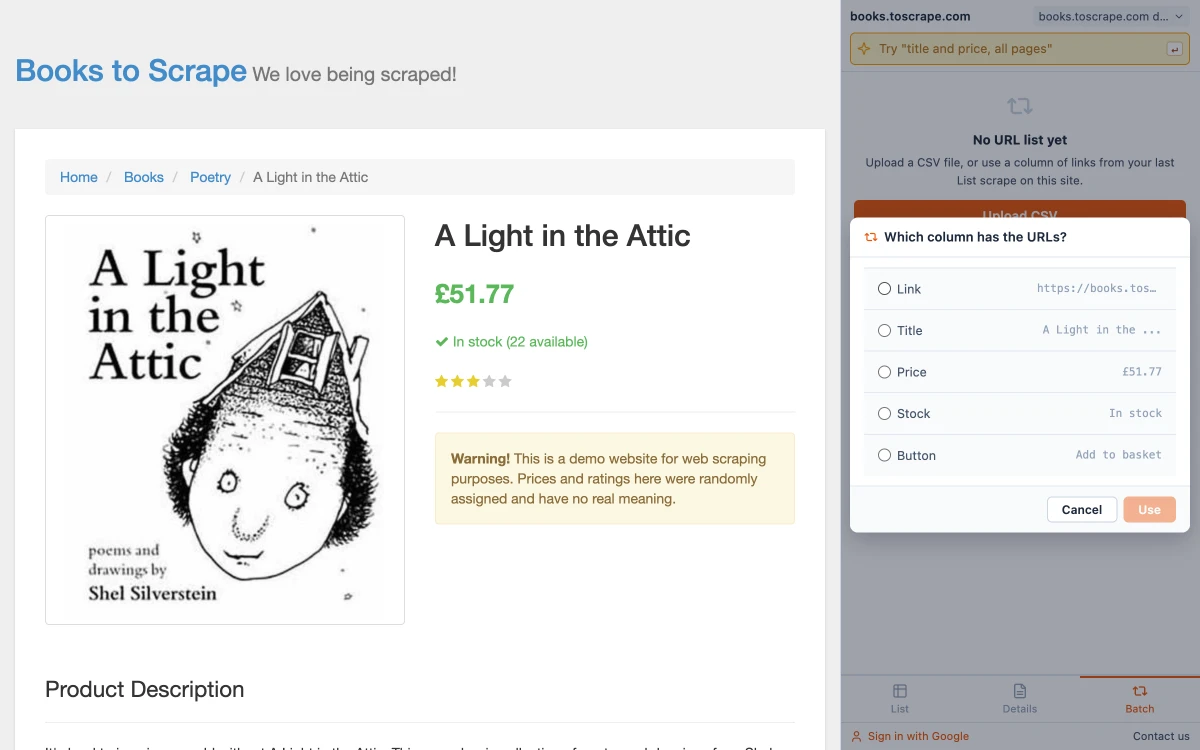Screen dimensions: 1200x750
Task: Click the third star of the rating
Action: click(473, 381)
